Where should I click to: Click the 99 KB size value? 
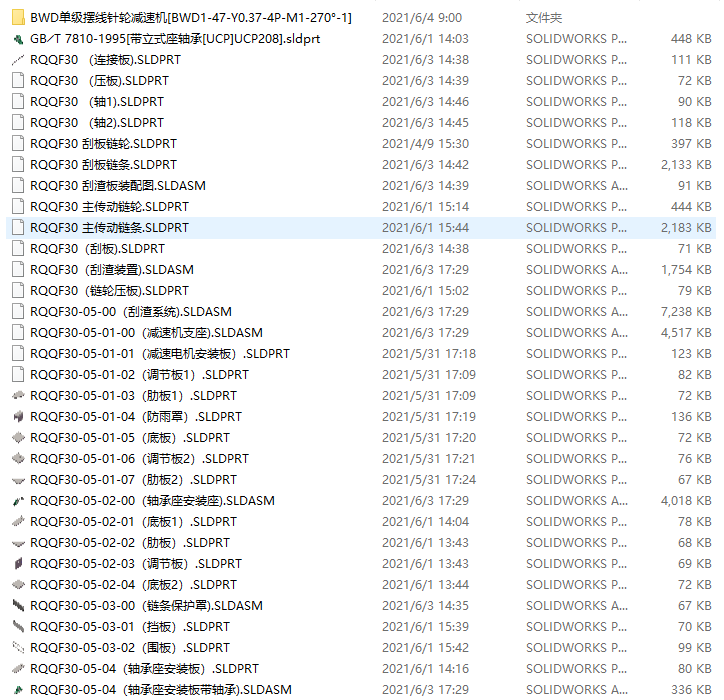(x=694, y=648)
